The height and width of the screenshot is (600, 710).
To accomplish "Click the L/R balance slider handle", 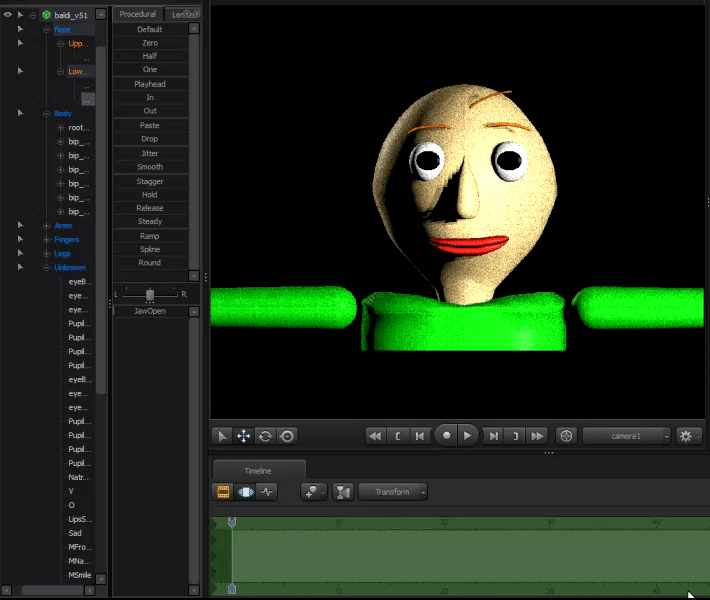I will pos(150,295).
